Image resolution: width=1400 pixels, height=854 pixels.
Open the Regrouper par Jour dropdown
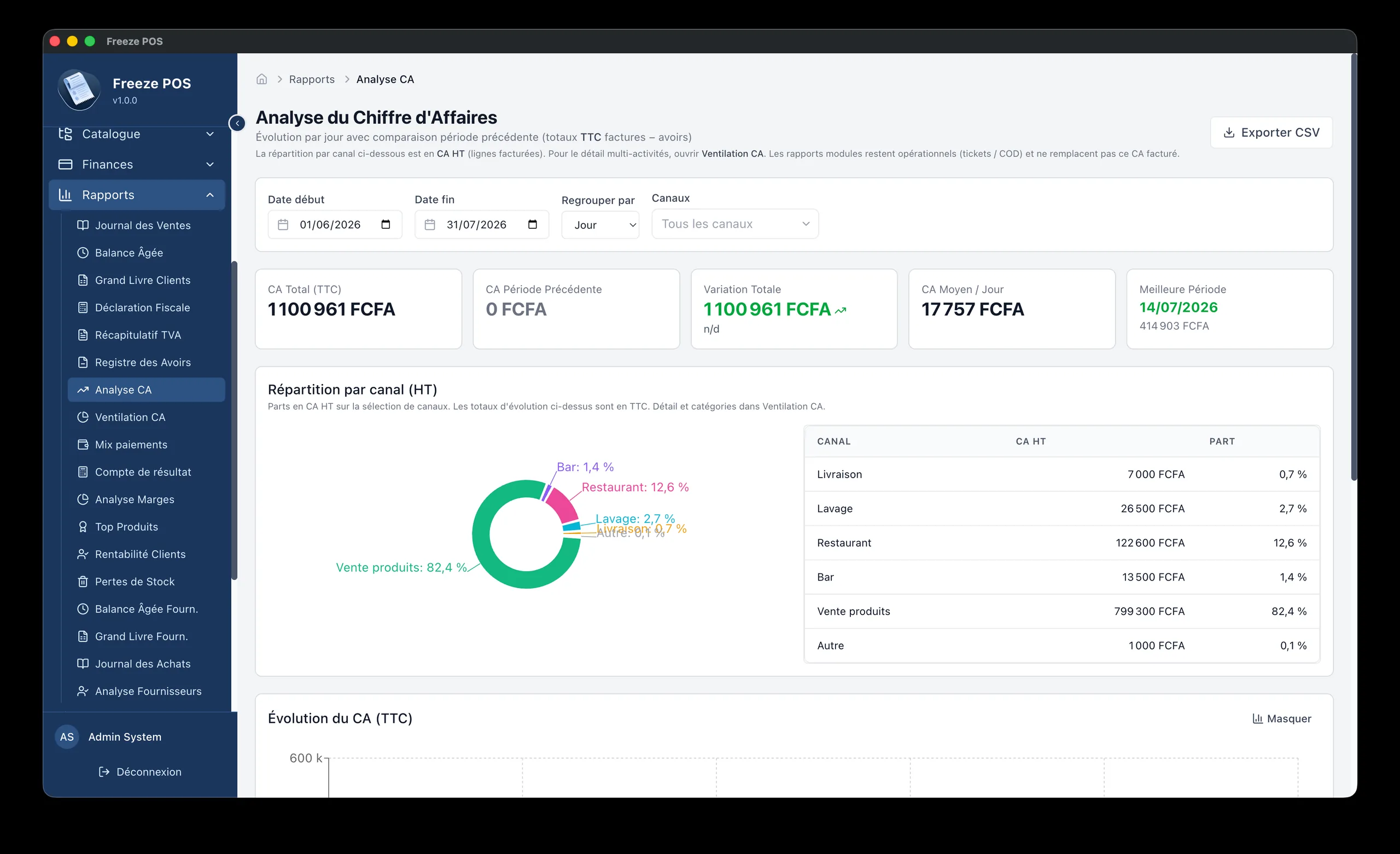[600, 225]
